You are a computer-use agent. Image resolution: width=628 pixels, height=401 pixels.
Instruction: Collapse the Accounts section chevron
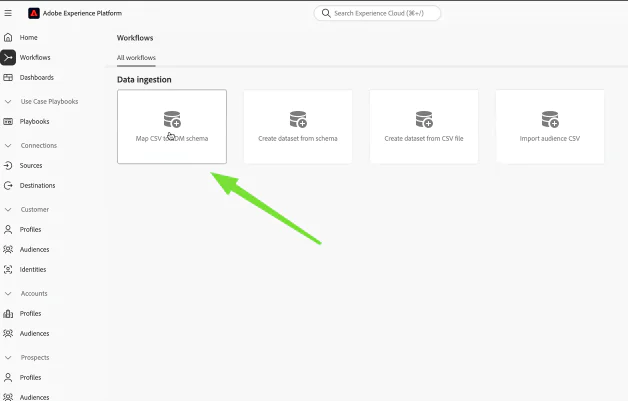click(8, 294)
